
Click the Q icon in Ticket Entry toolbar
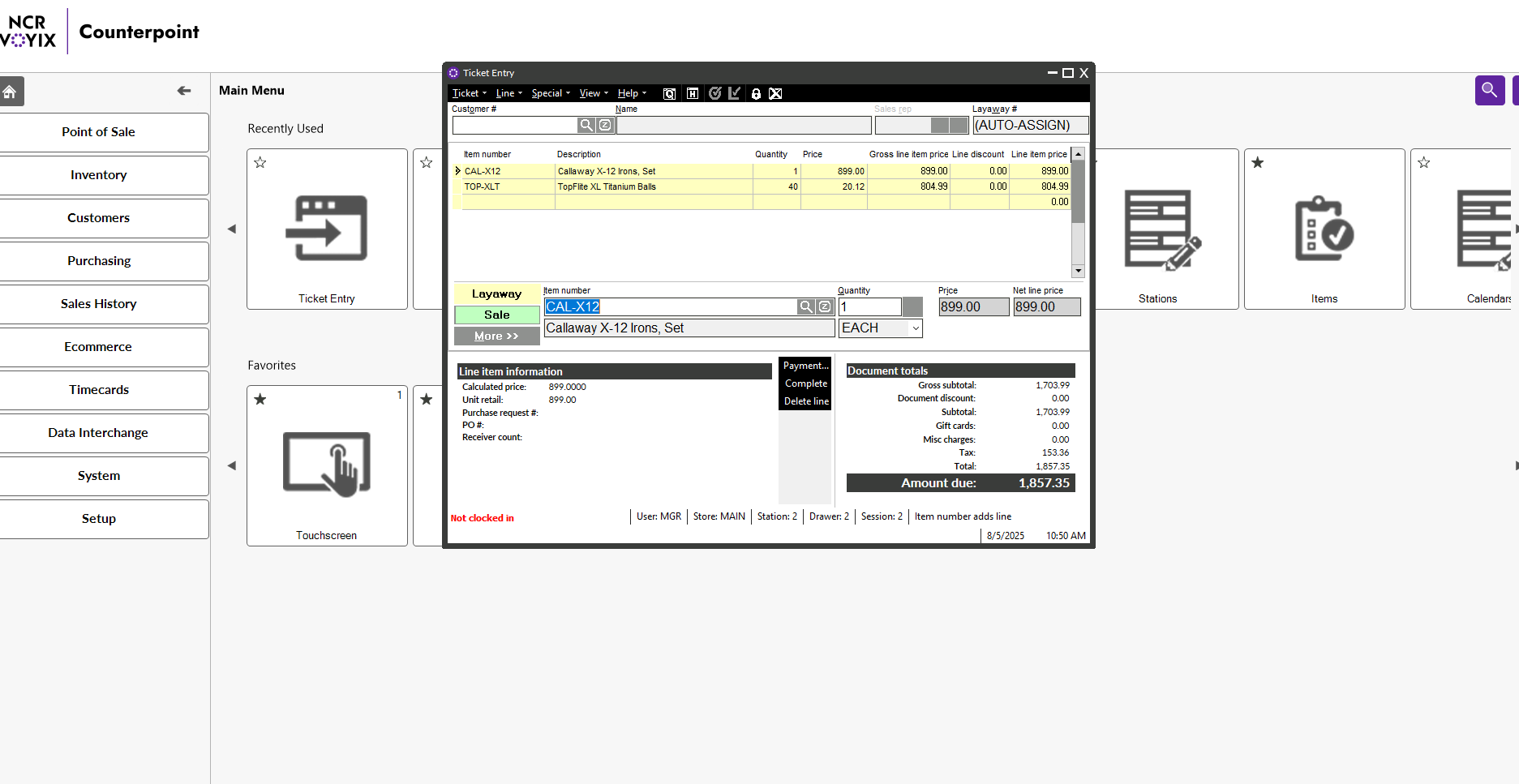[669, 94]
